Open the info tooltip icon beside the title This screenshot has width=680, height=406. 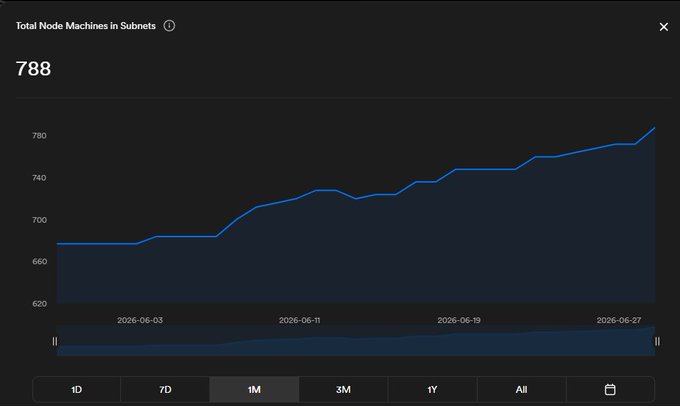tap(169, 26)
